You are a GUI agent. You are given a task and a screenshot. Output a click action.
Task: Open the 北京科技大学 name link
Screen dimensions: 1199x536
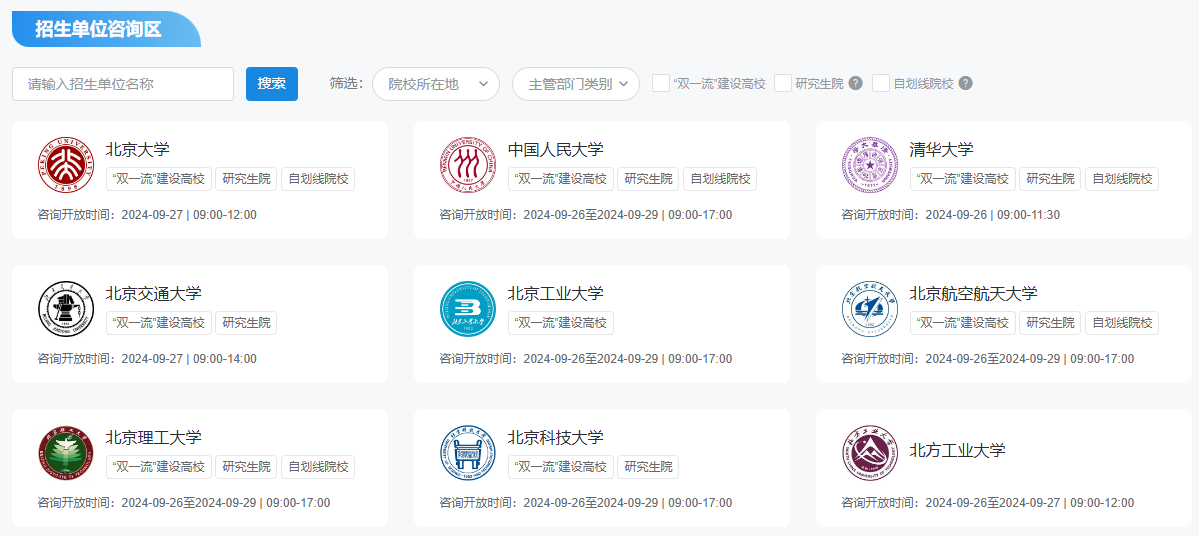tap(555, 437)
